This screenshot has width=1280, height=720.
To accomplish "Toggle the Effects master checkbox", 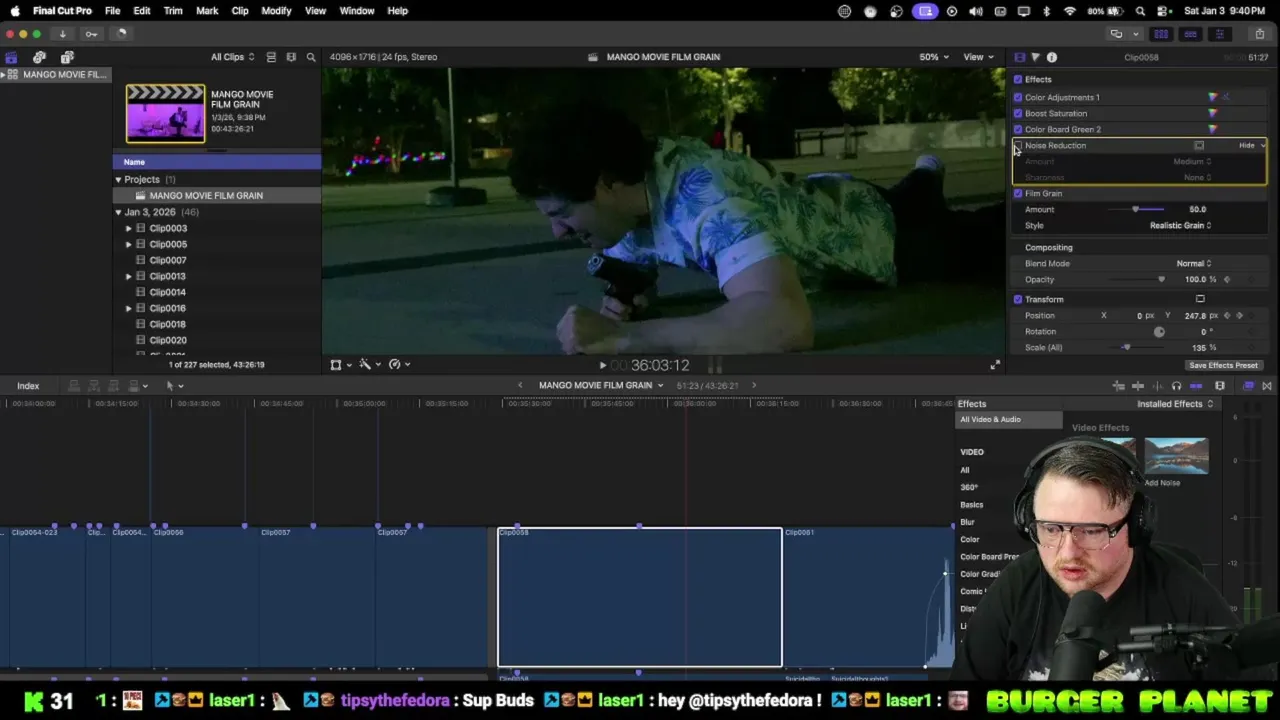I will pos(1018,79).
